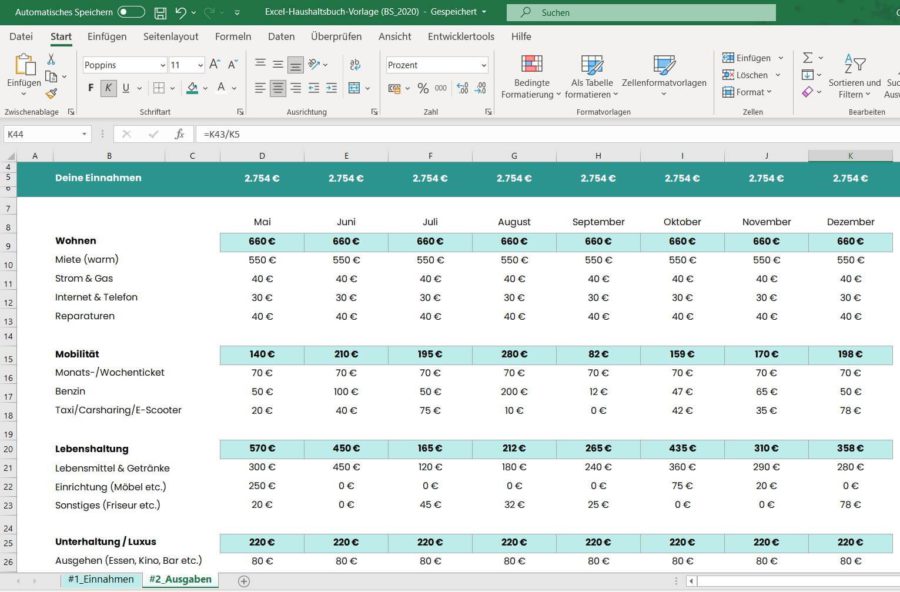The width and height of the screenshot is (900, 592).
Task: Click the undo arrow icon
Action: pos(181,12)
